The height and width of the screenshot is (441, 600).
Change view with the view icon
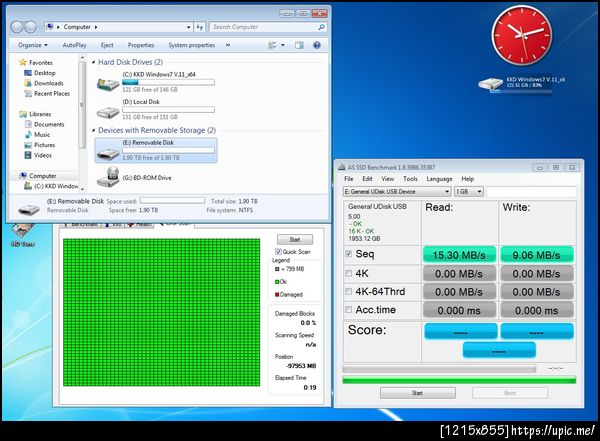(x=272, y=45)
